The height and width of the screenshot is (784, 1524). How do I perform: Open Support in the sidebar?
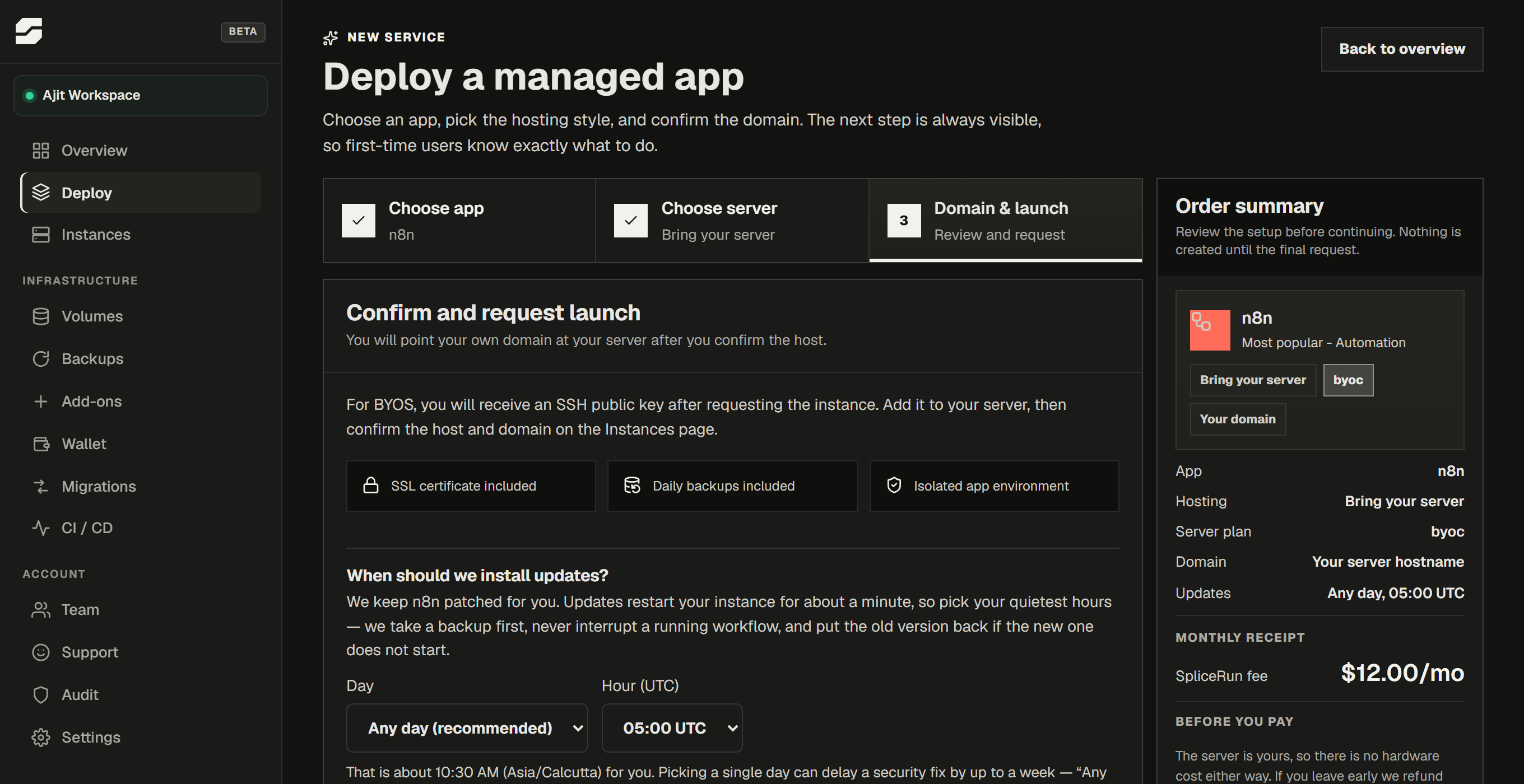[140, 652]
